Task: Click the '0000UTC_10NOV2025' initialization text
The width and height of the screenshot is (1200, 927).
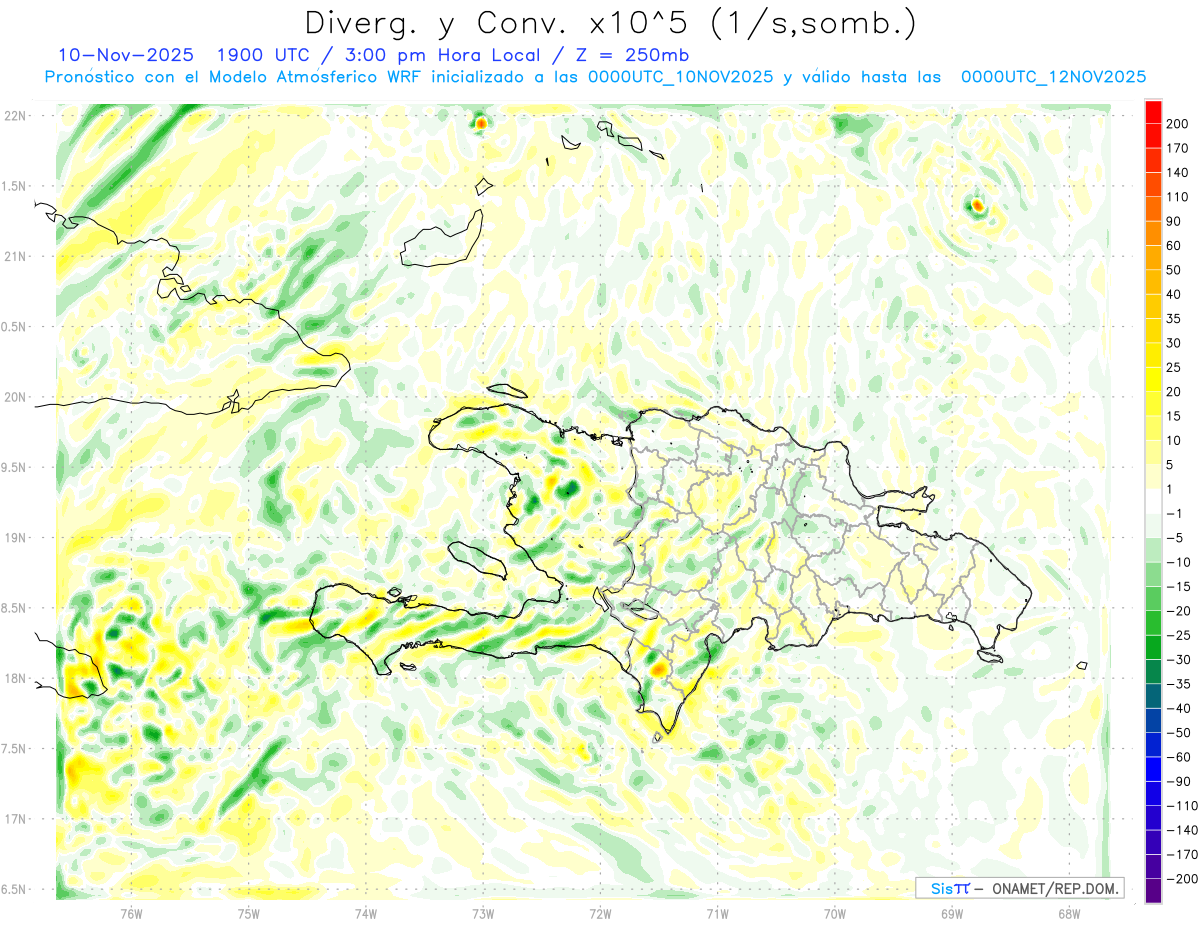Action: [x=681, y=76]
